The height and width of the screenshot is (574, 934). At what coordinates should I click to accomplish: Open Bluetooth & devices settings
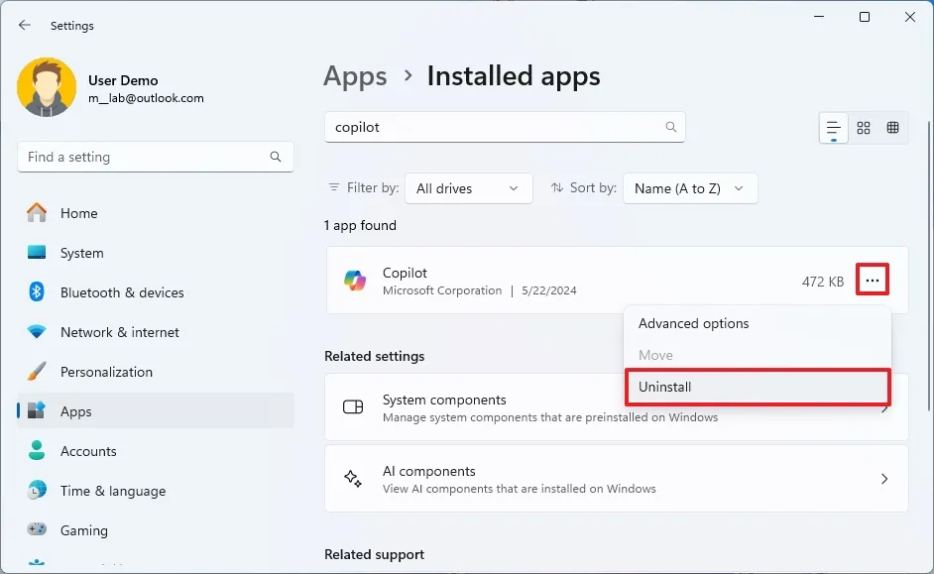pyautogui.click(x=155, y=292)
